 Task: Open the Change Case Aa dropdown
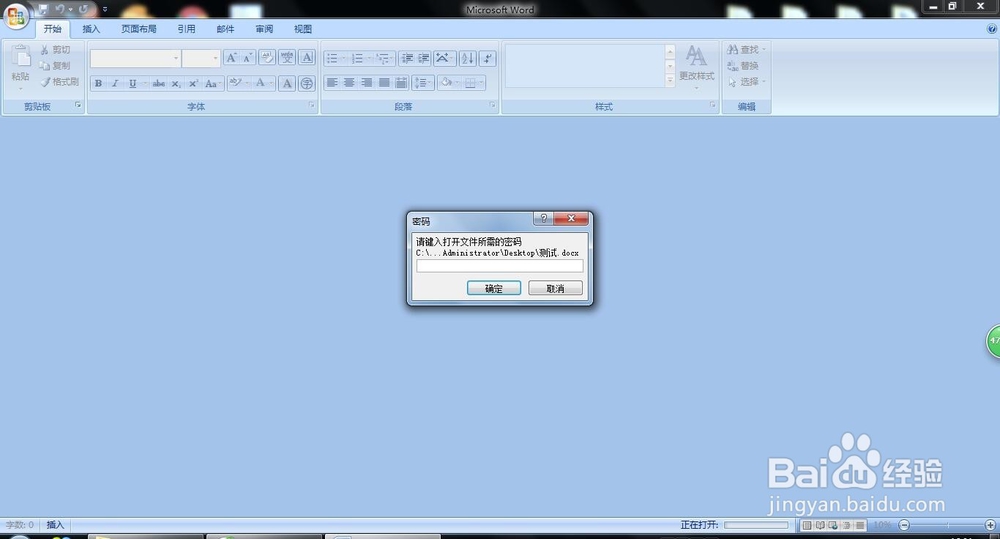[212, 84]
